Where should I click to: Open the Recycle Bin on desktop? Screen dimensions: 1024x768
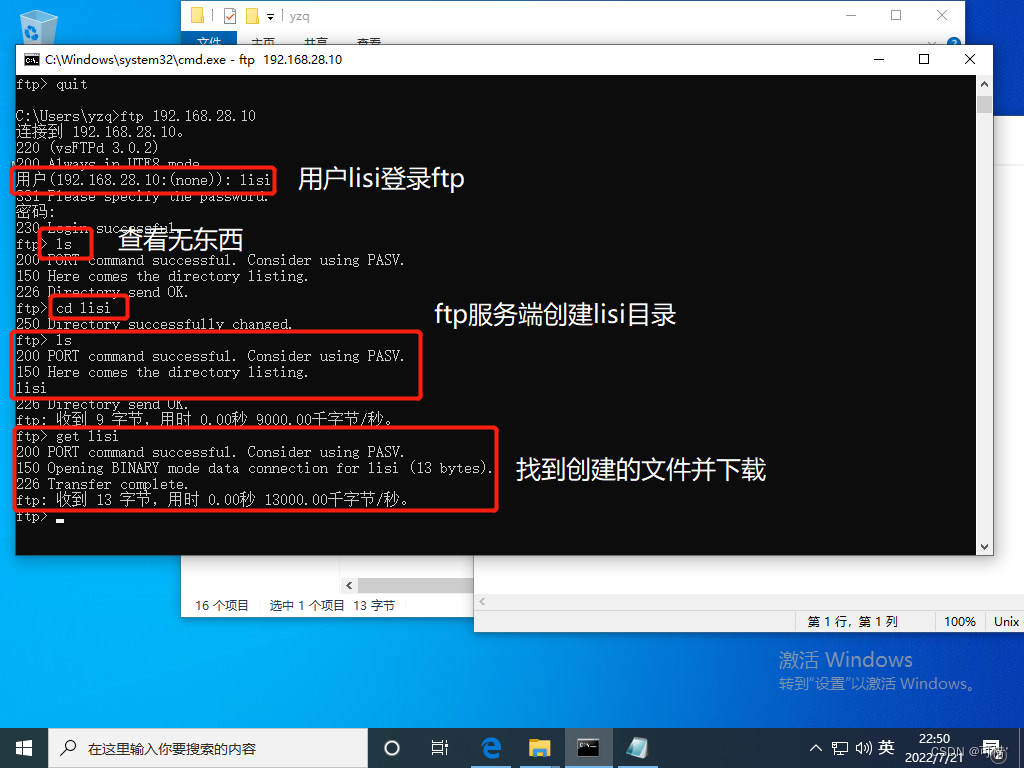tap(39, 27)
